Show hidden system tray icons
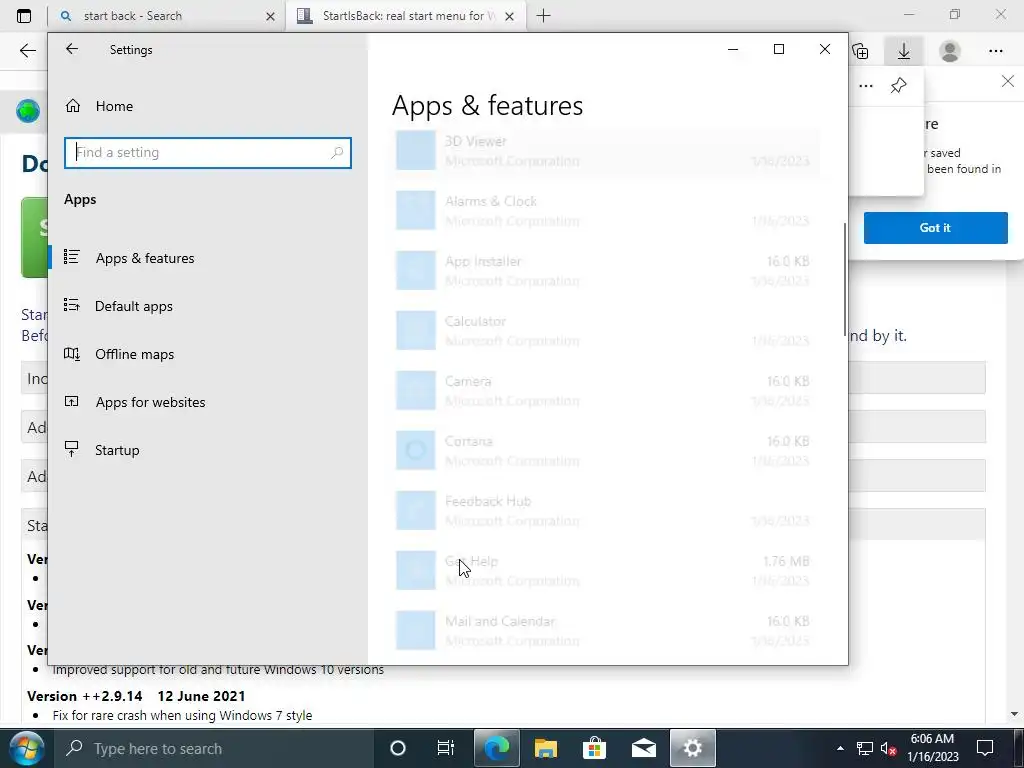1024x768 pixels. pyautogui.click(x=840, y=748)
